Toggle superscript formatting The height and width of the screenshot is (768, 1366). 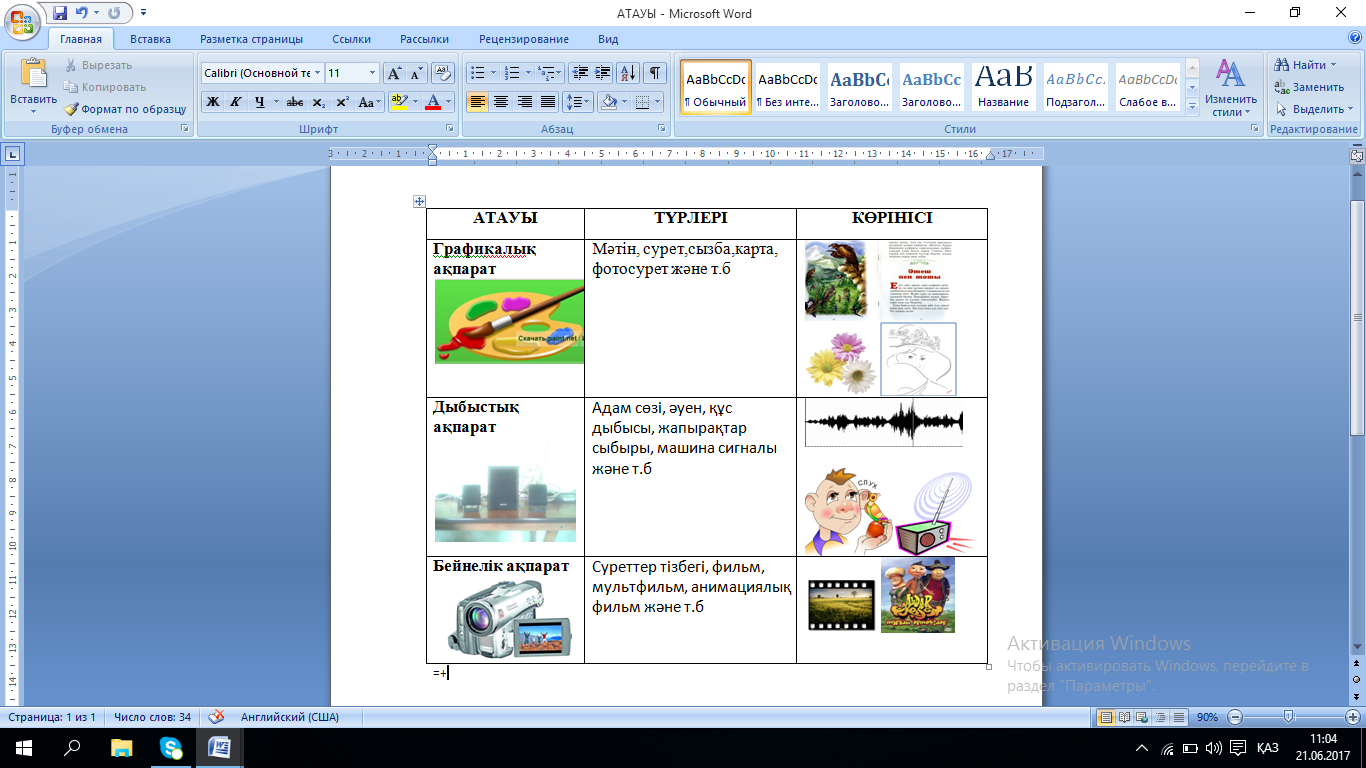click(342, 102)
